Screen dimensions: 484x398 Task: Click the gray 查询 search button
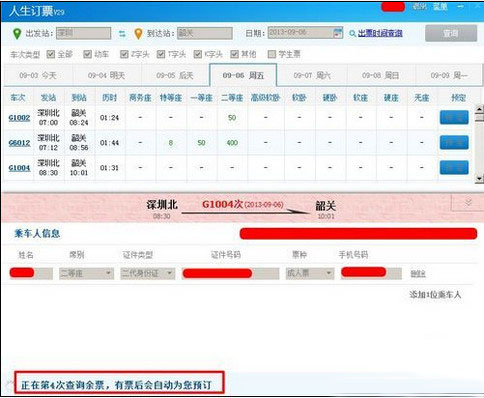click(x=451, y=33)
